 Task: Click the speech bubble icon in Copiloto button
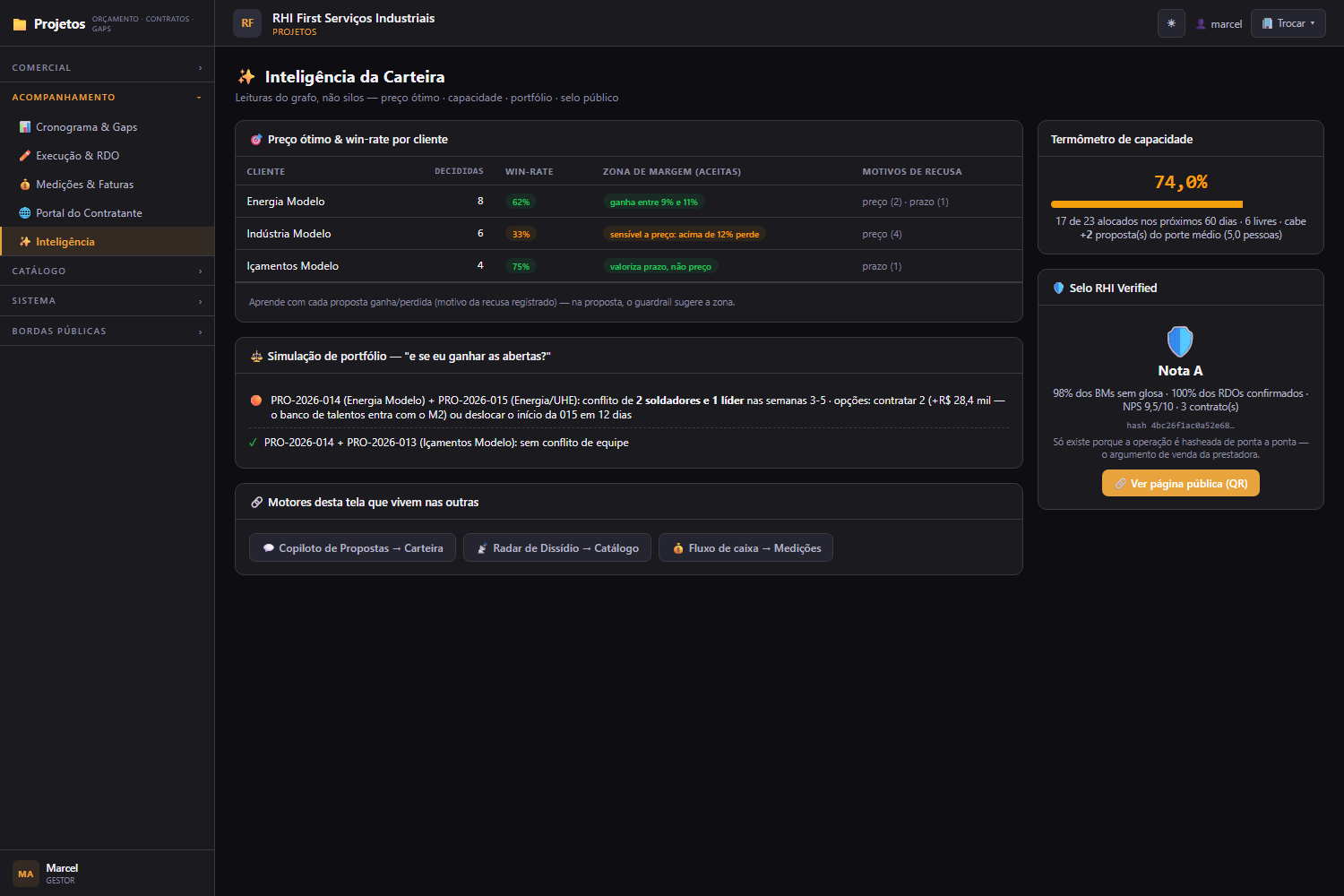[268, 548]
